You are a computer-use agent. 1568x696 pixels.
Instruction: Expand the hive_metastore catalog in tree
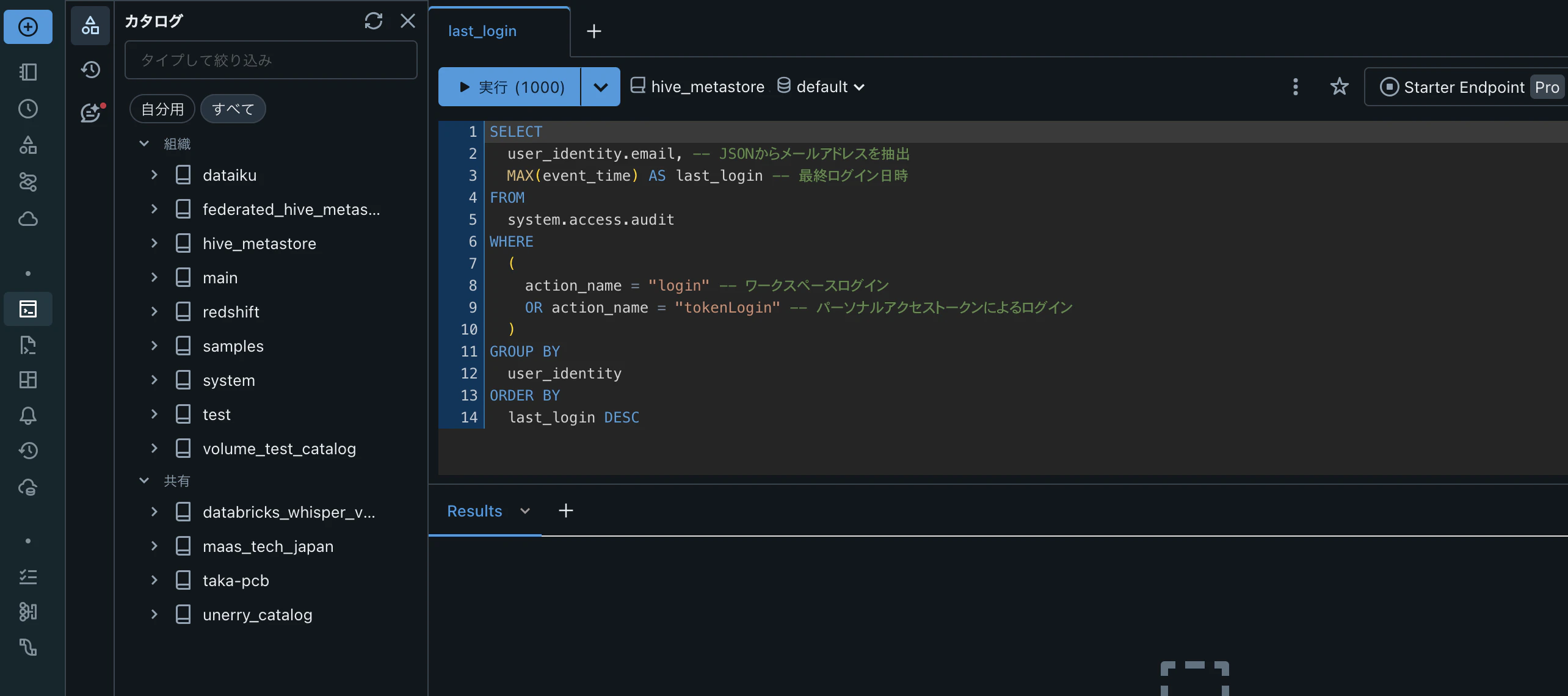(x=154, y=244)
